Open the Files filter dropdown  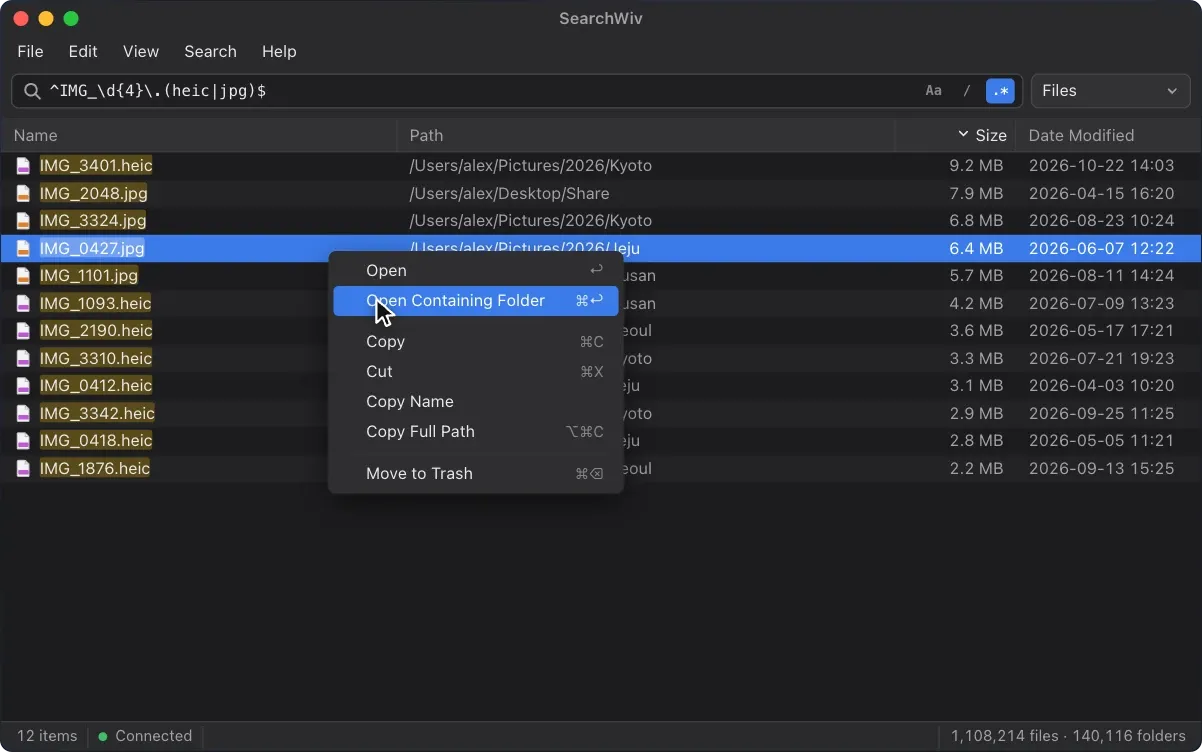1110,91
